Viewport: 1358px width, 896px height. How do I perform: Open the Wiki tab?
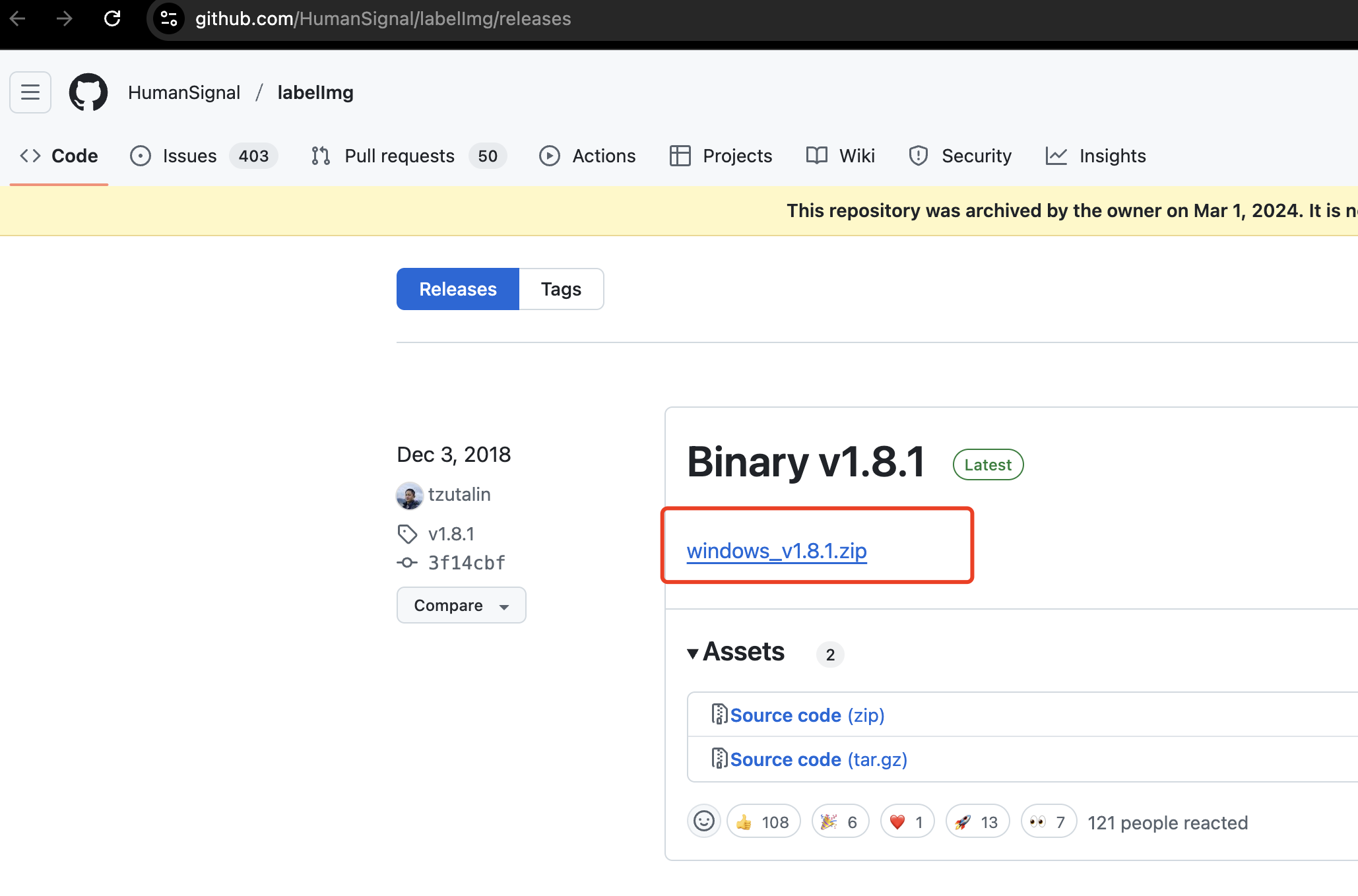point(841,156)
